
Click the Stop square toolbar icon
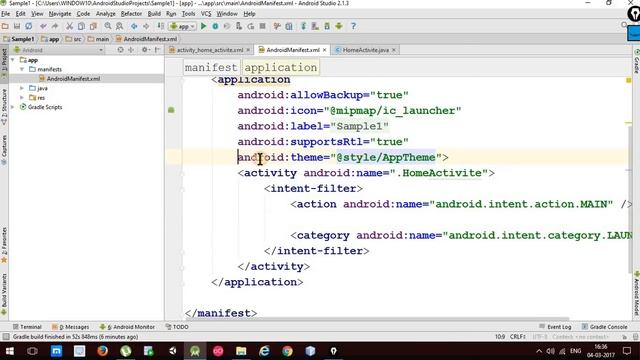point(262,26)
